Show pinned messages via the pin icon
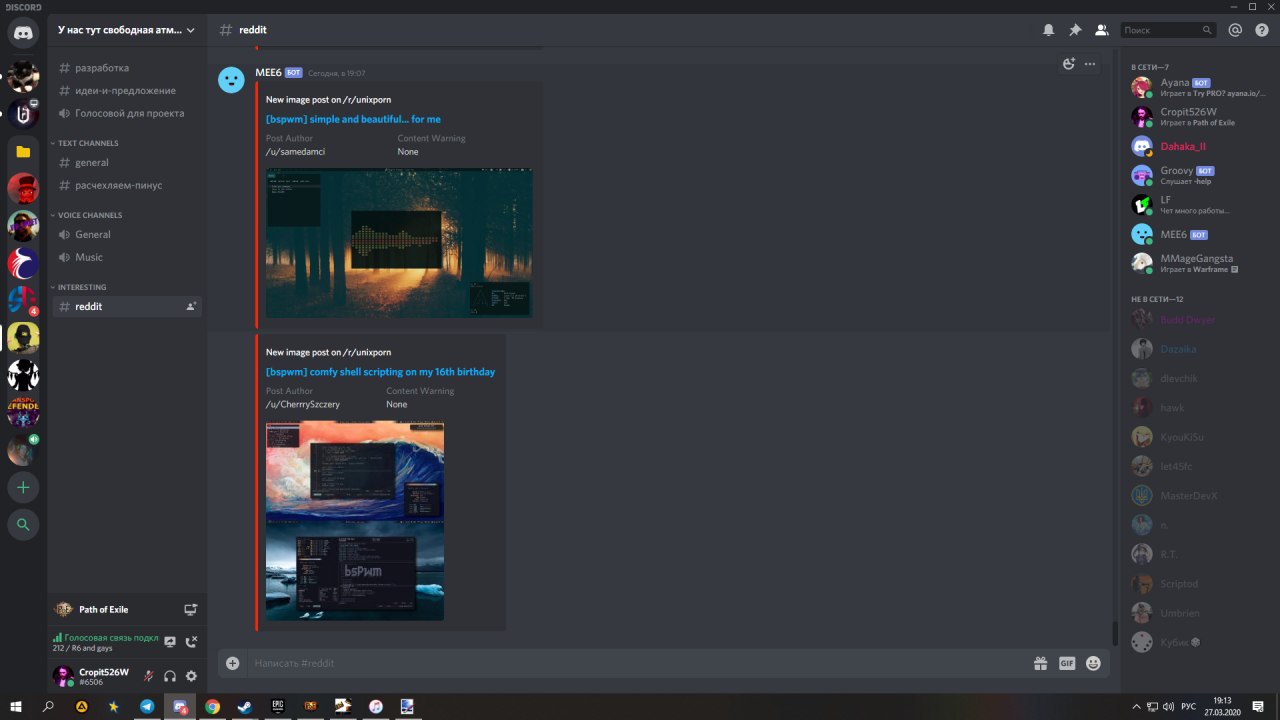Screen dimensions: 1280x720 [1075, 30]
